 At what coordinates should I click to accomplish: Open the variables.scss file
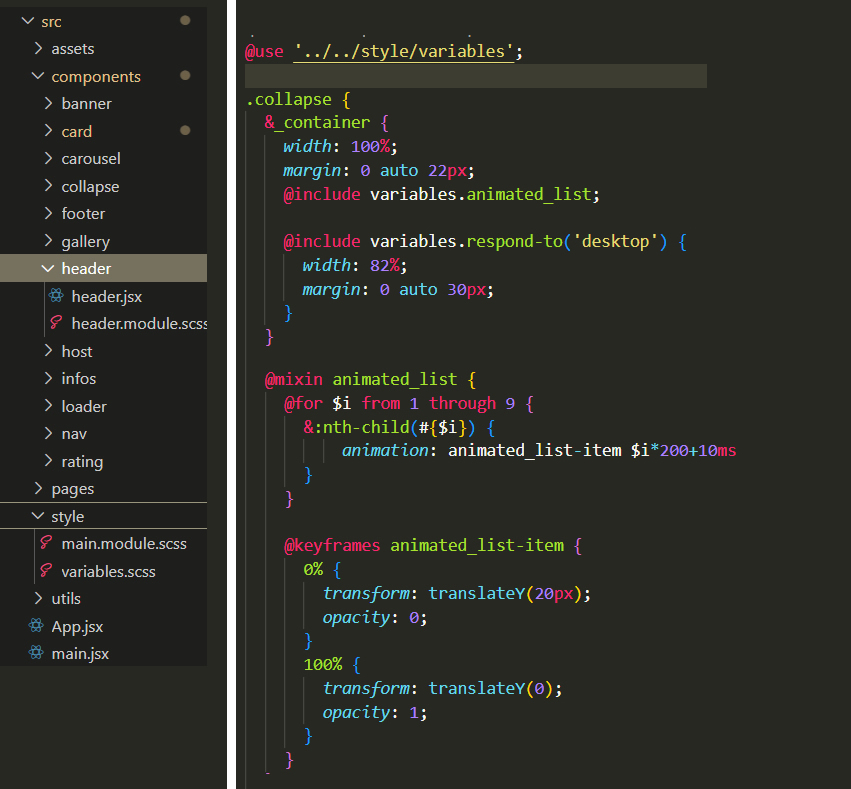pyautogui.click(x=108, y=572)
